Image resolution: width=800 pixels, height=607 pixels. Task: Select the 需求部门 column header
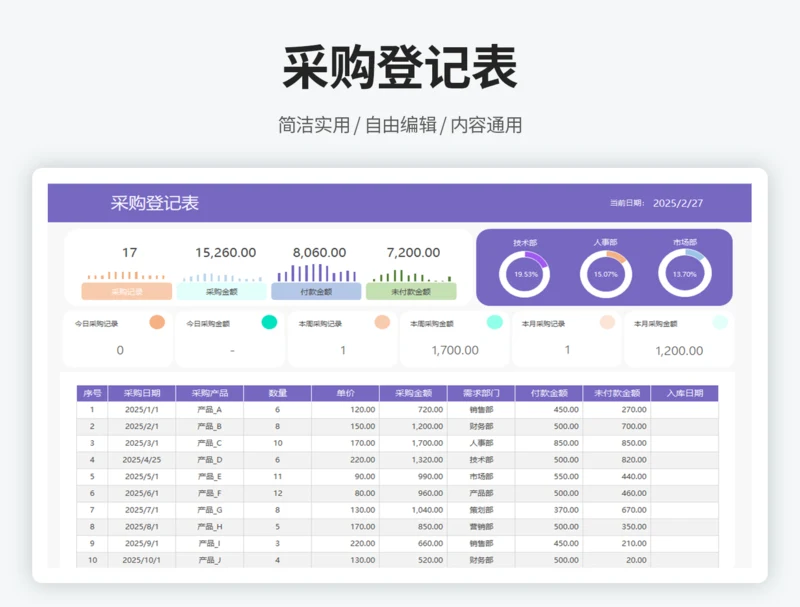[x=481, y=393]
